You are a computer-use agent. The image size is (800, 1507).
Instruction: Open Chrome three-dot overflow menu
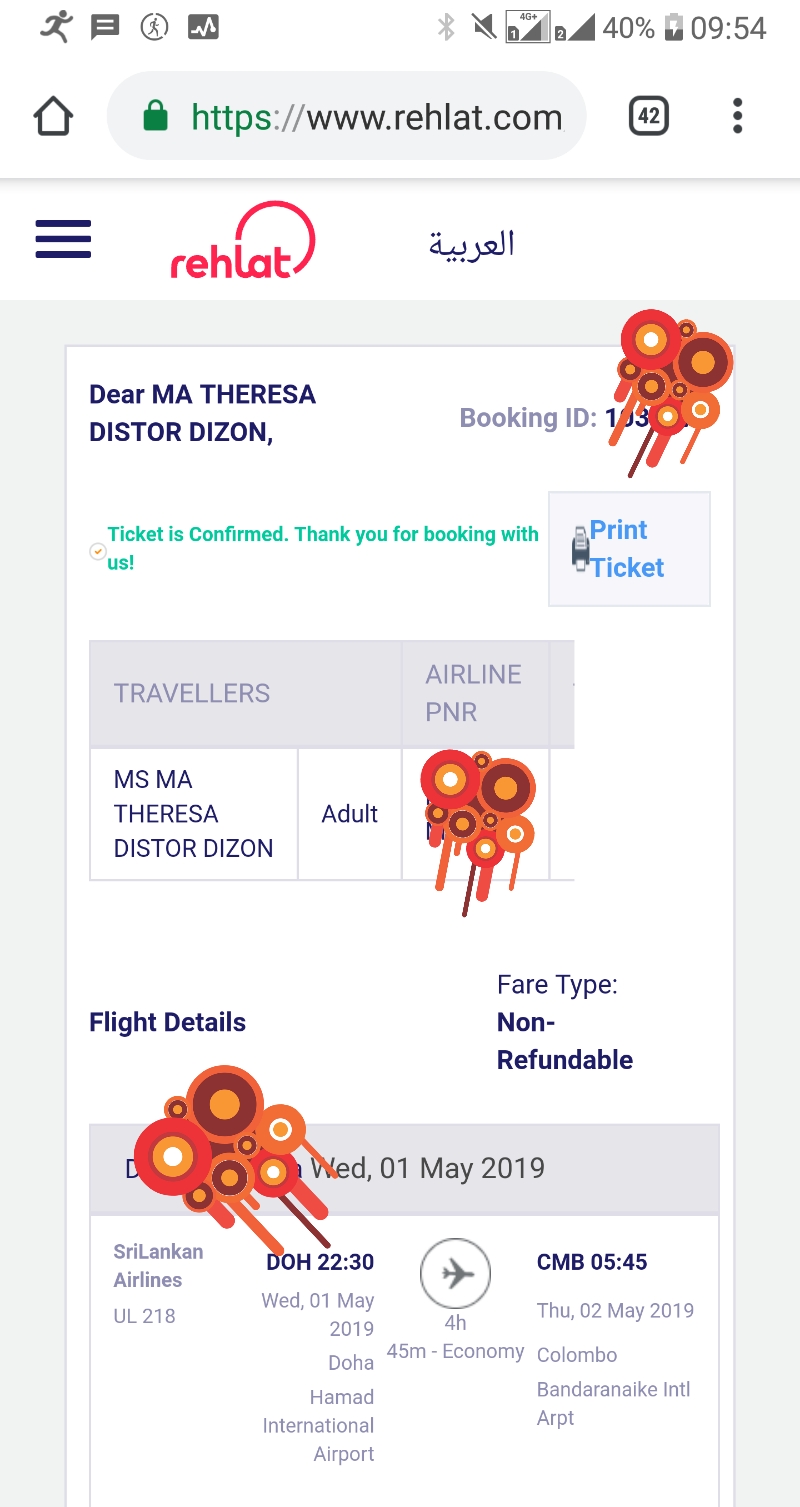point(737,117)
